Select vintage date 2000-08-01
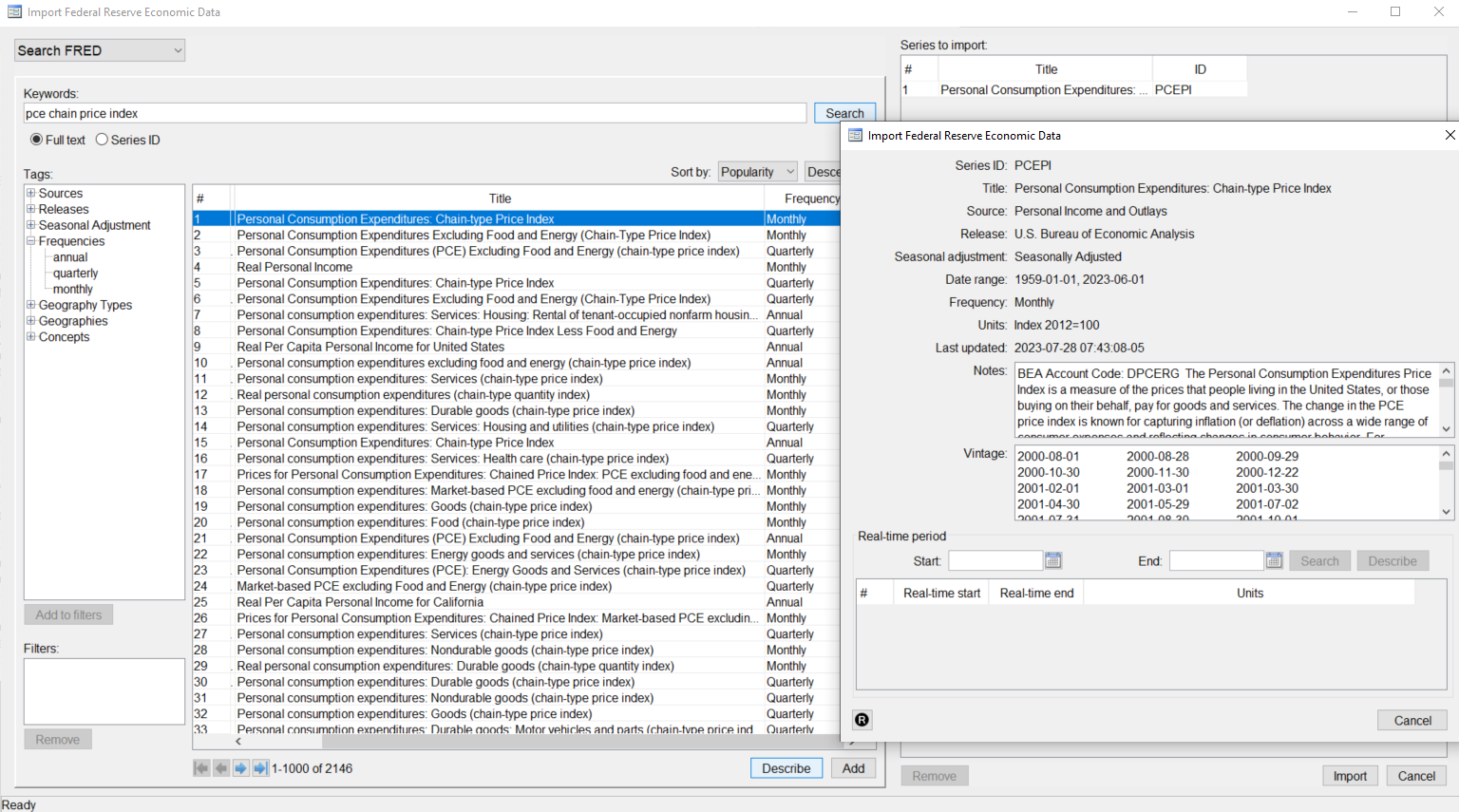The width and height of the screenshot is (1459, 812). [x=1049, y=456]
